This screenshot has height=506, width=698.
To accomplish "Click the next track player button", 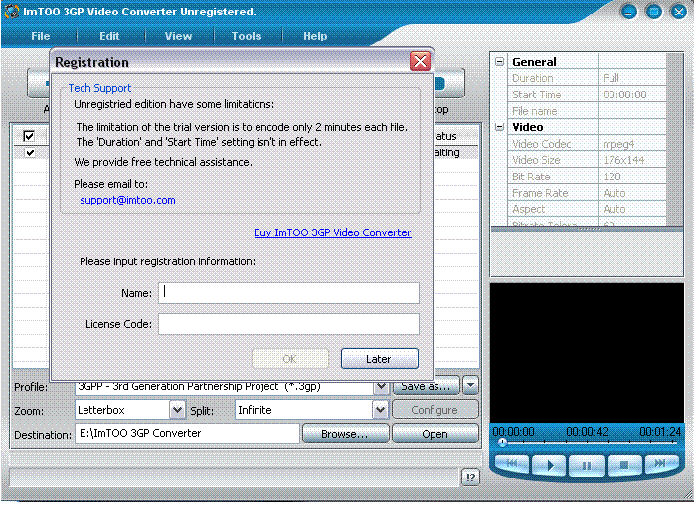I will tap(661, 464).
